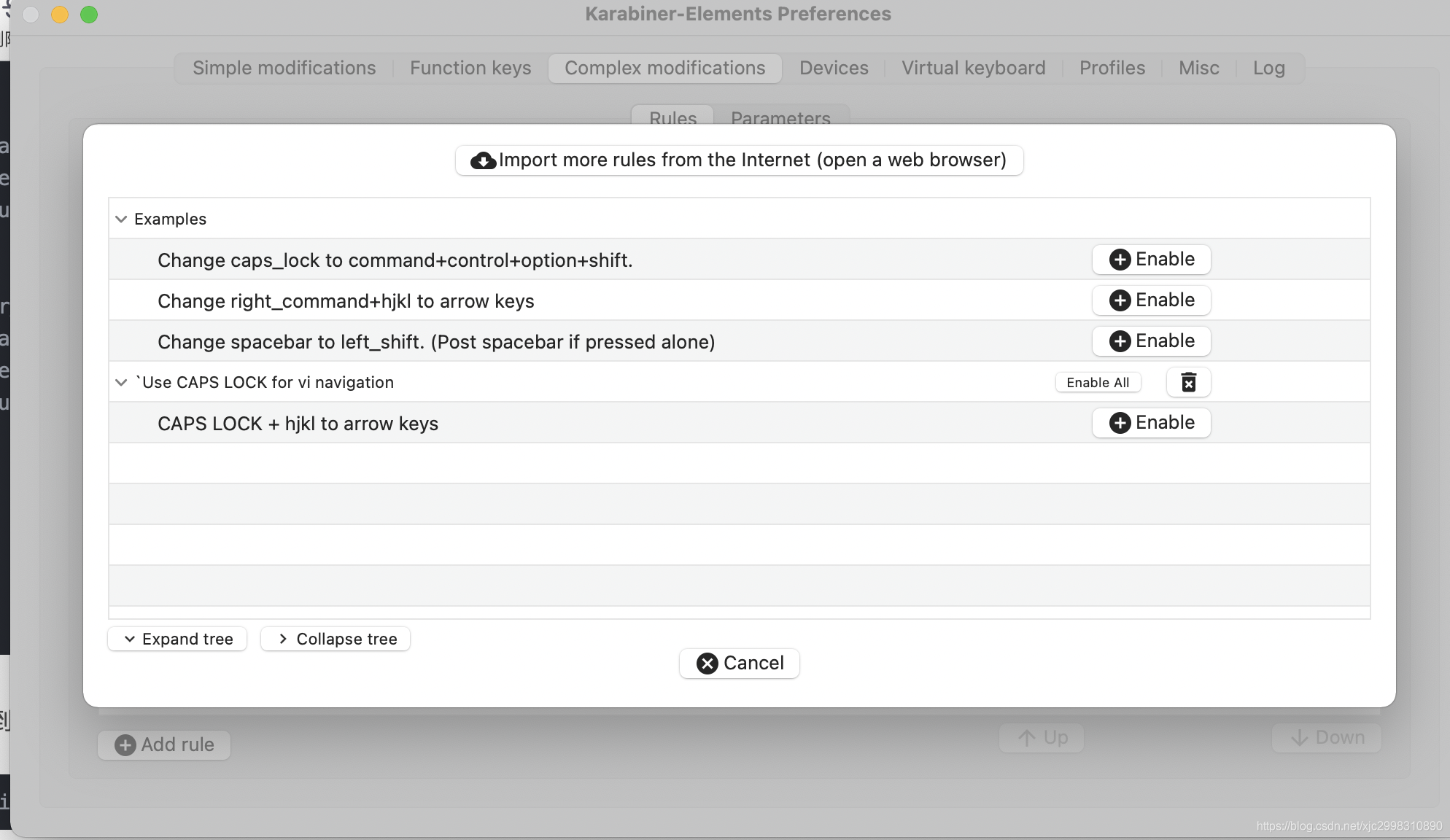Screen dimensions: 1450x840
Task: Click the green macOS zoom window button
Action: point(89,15)
